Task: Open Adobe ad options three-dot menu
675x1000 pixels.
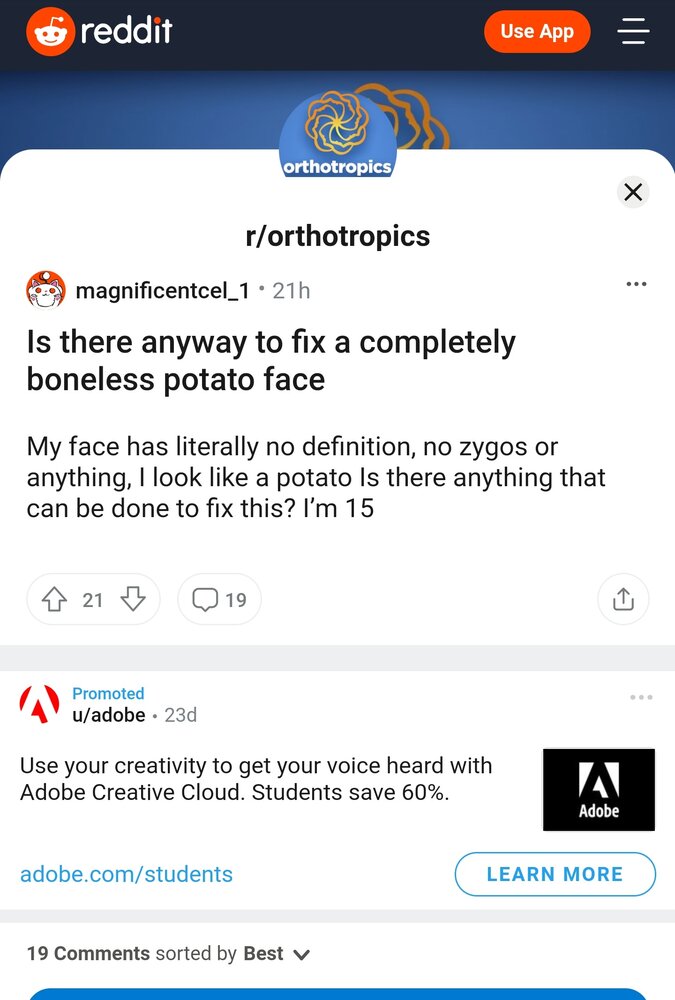Action: pos(641,697)
